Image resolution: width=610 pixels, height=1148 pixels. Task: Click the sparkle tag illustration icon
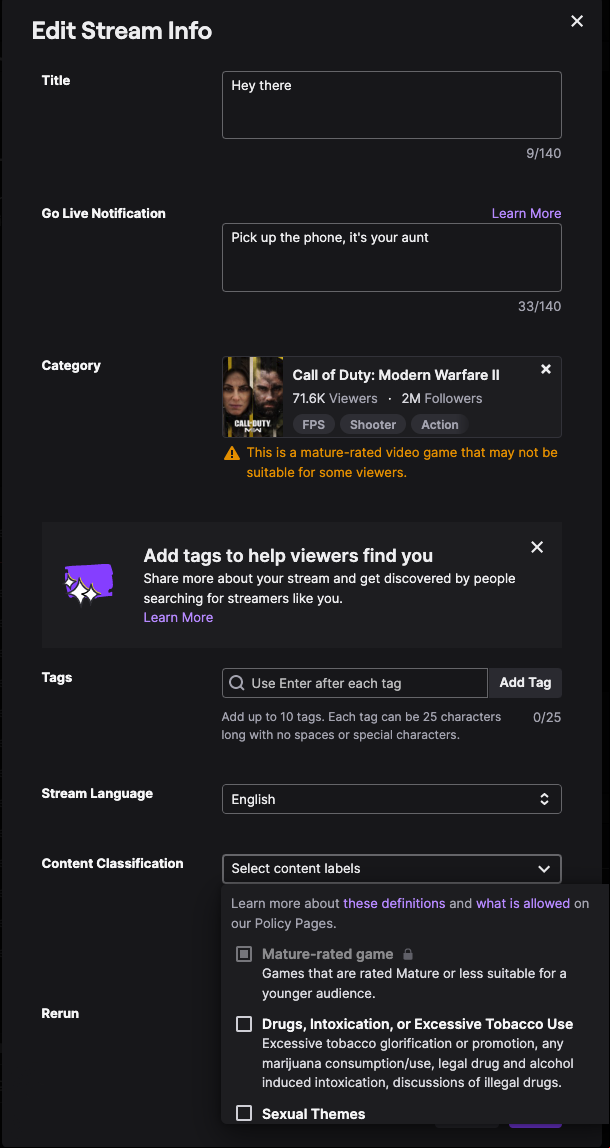pos(89,584)
